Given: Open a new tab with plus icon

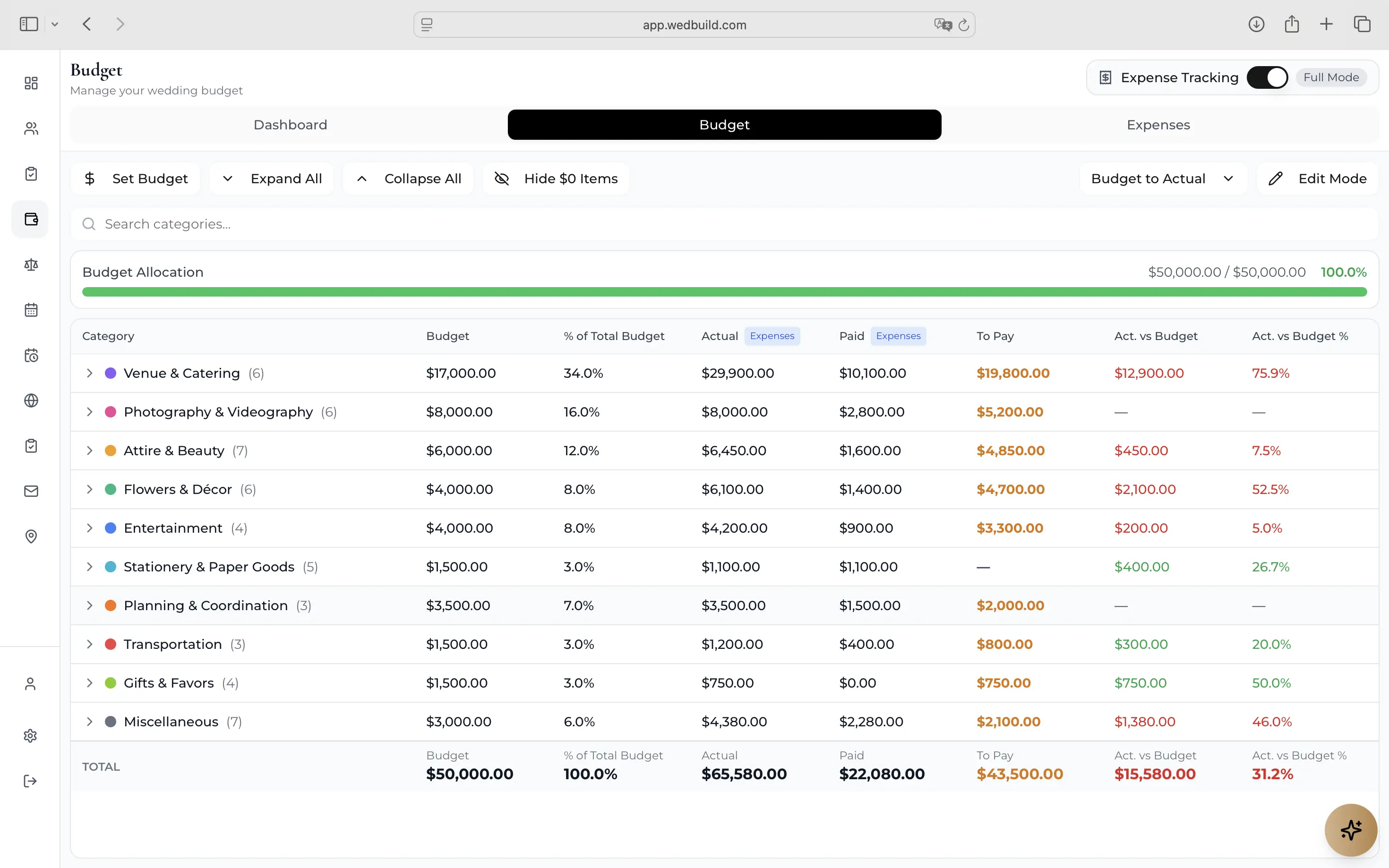Looking at the screenshot, I should point(1327,24).
